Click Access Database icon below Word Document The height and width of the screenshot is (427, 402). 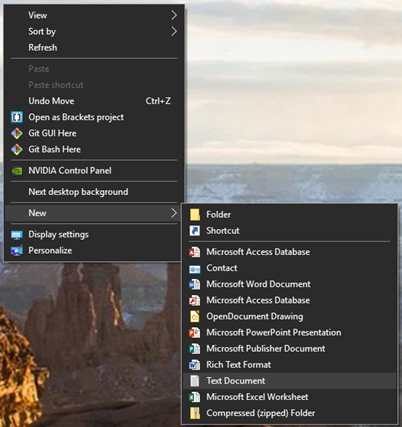click(195, 300)
